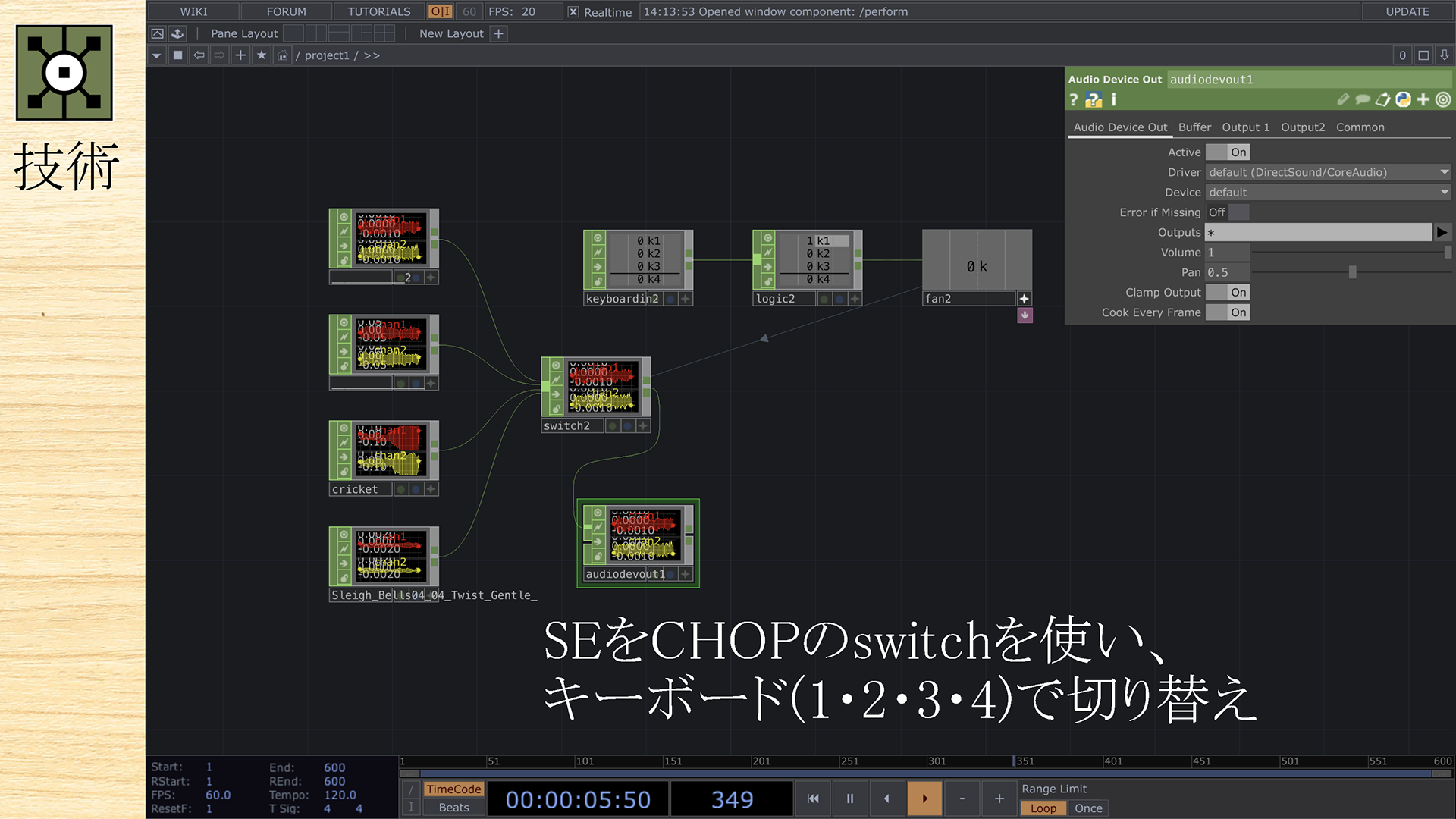Open the Outputs arrow menu
The image size is (1456, 819).
pos(1442,232)
